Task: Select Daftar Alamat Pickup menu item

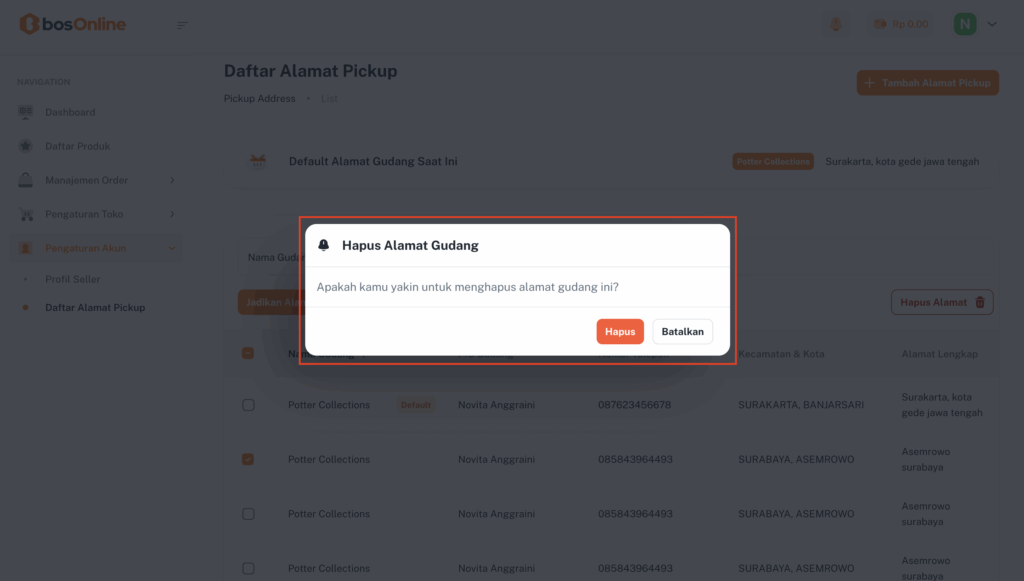Action: [95, 308]
